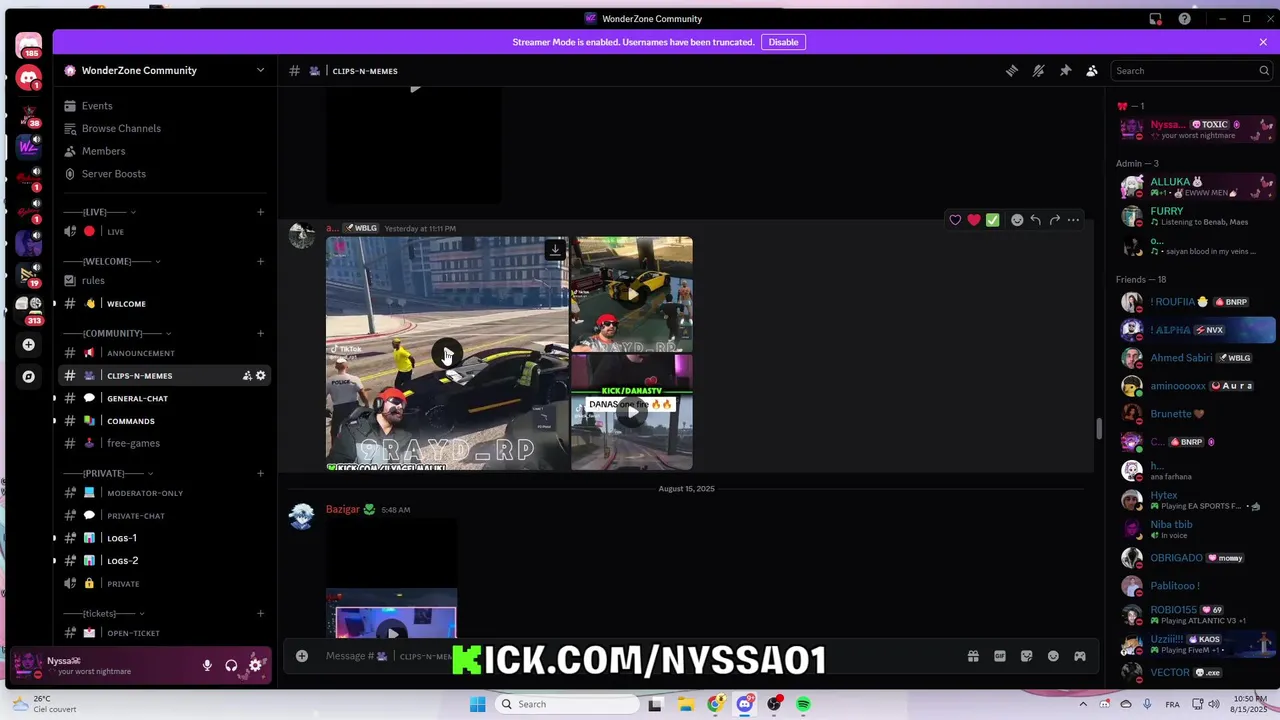The width and height of the screenshot is (1280, 720).
Task: Open the game controller apps icon
Action: [x=1080, y=656]
